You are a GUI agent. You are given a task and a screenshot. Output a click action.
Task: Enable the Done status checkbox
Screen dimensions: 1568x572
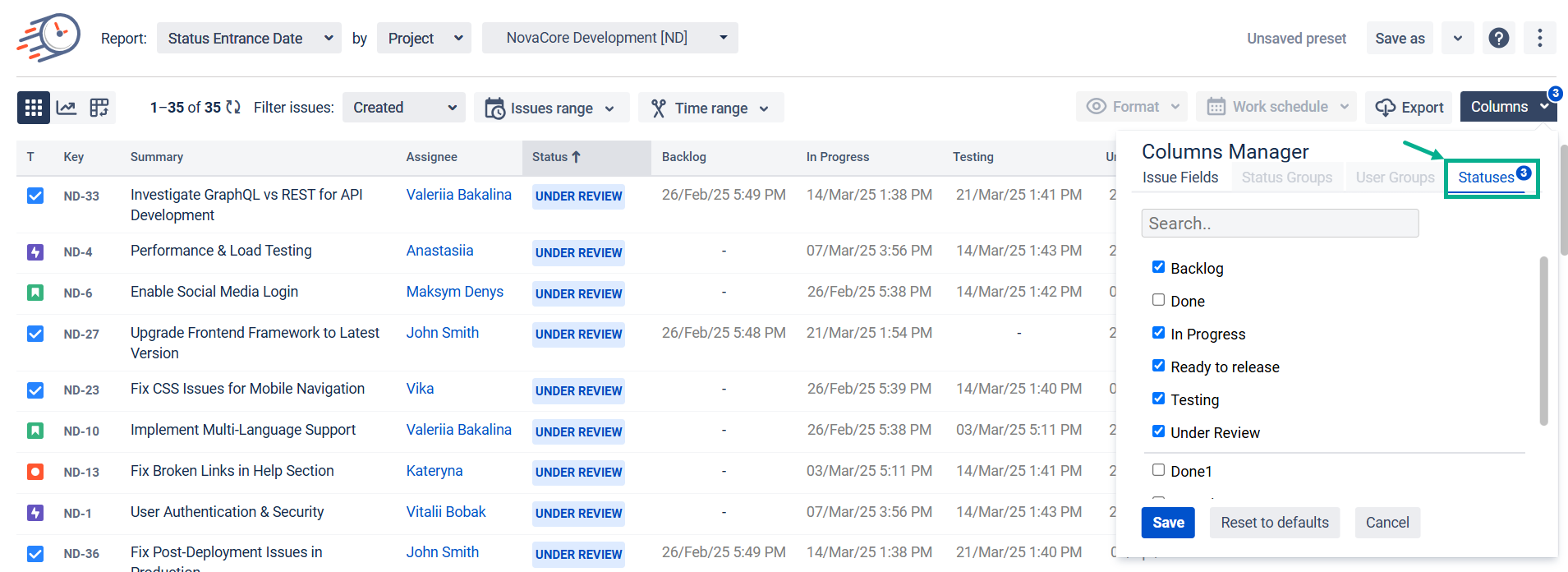pos(1158,300)
